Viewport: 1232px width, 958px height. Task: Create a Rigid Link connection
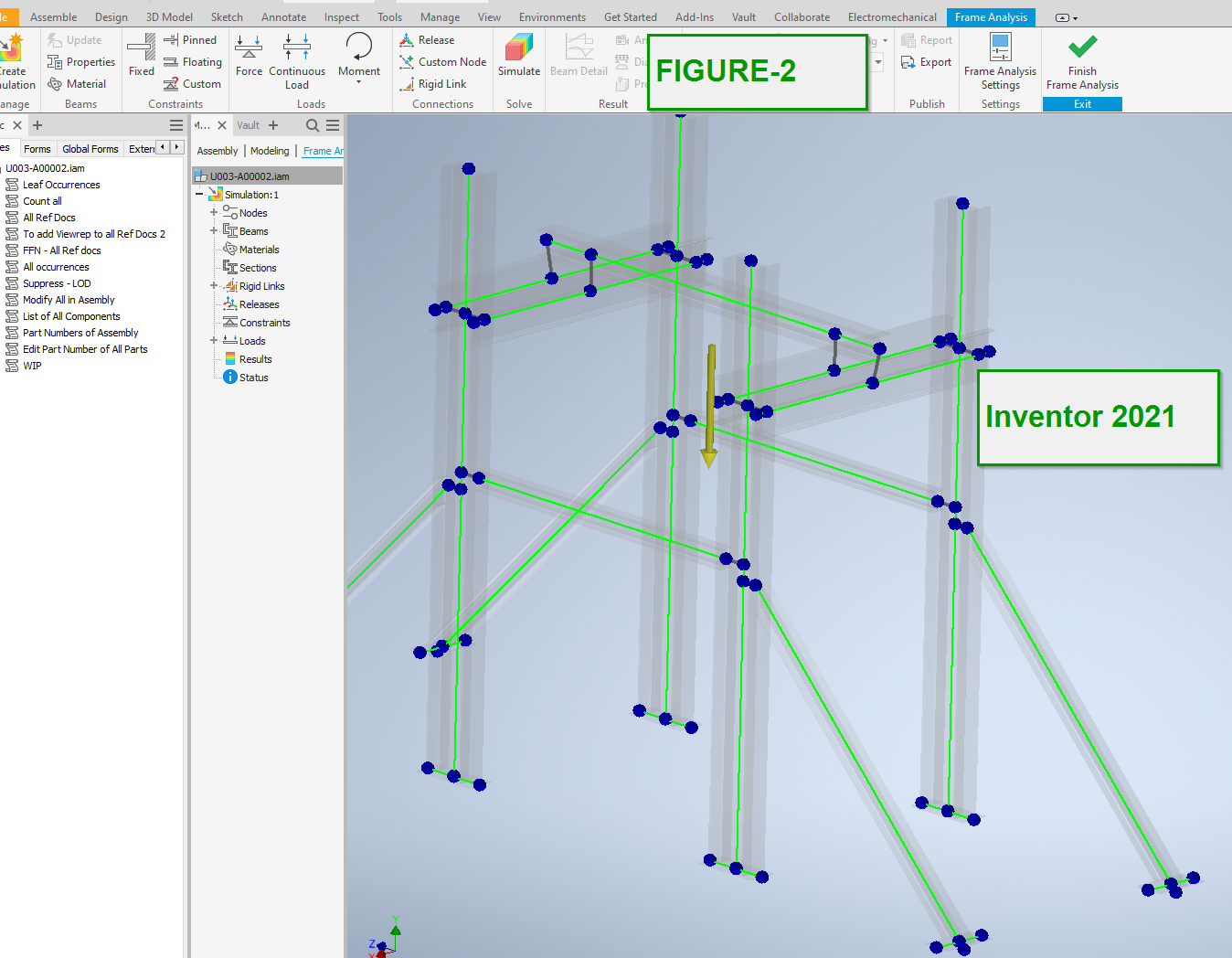pos(432,84)
